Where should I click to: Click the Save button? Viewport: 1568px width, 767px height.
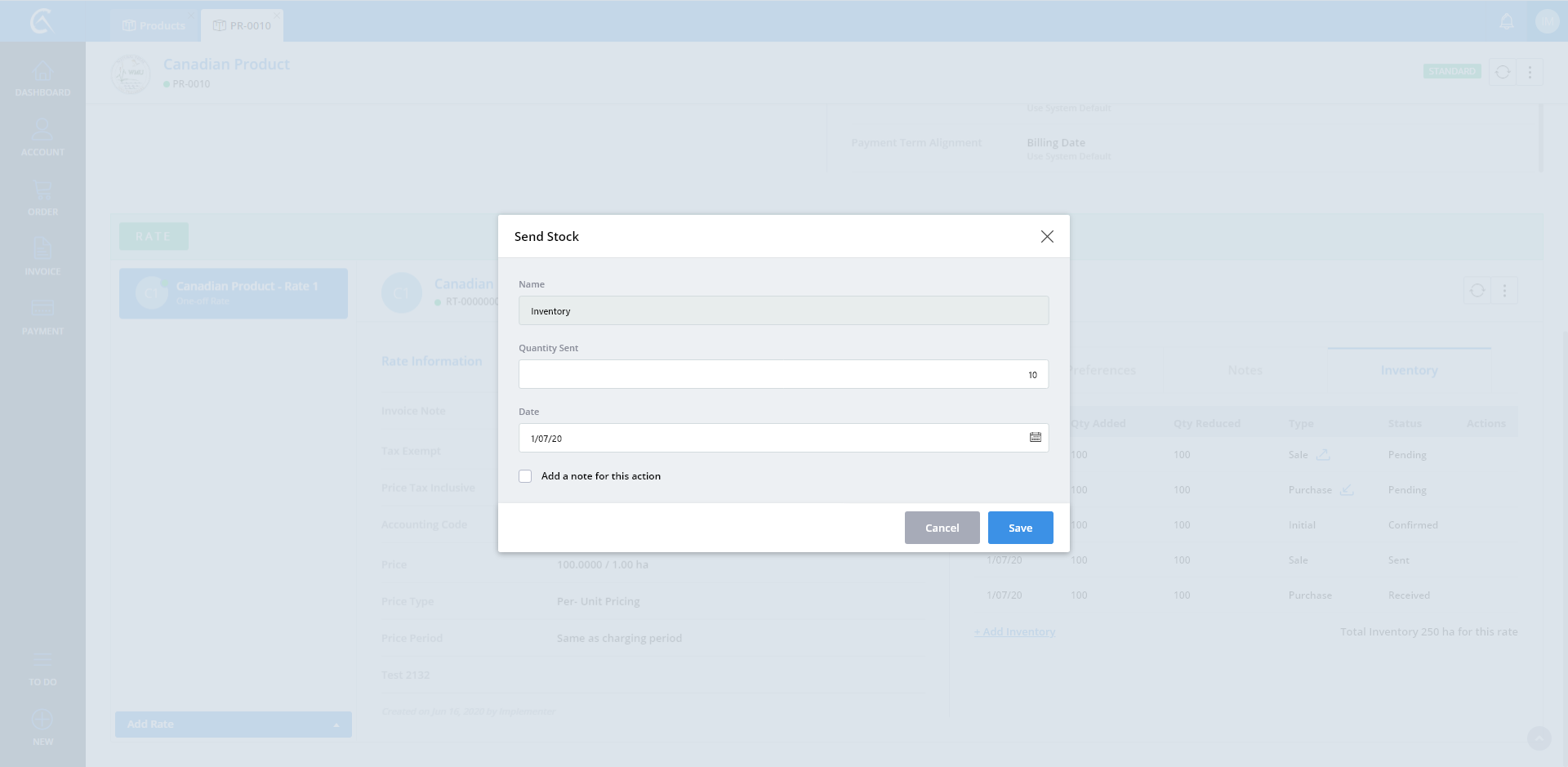(1020, 528)
